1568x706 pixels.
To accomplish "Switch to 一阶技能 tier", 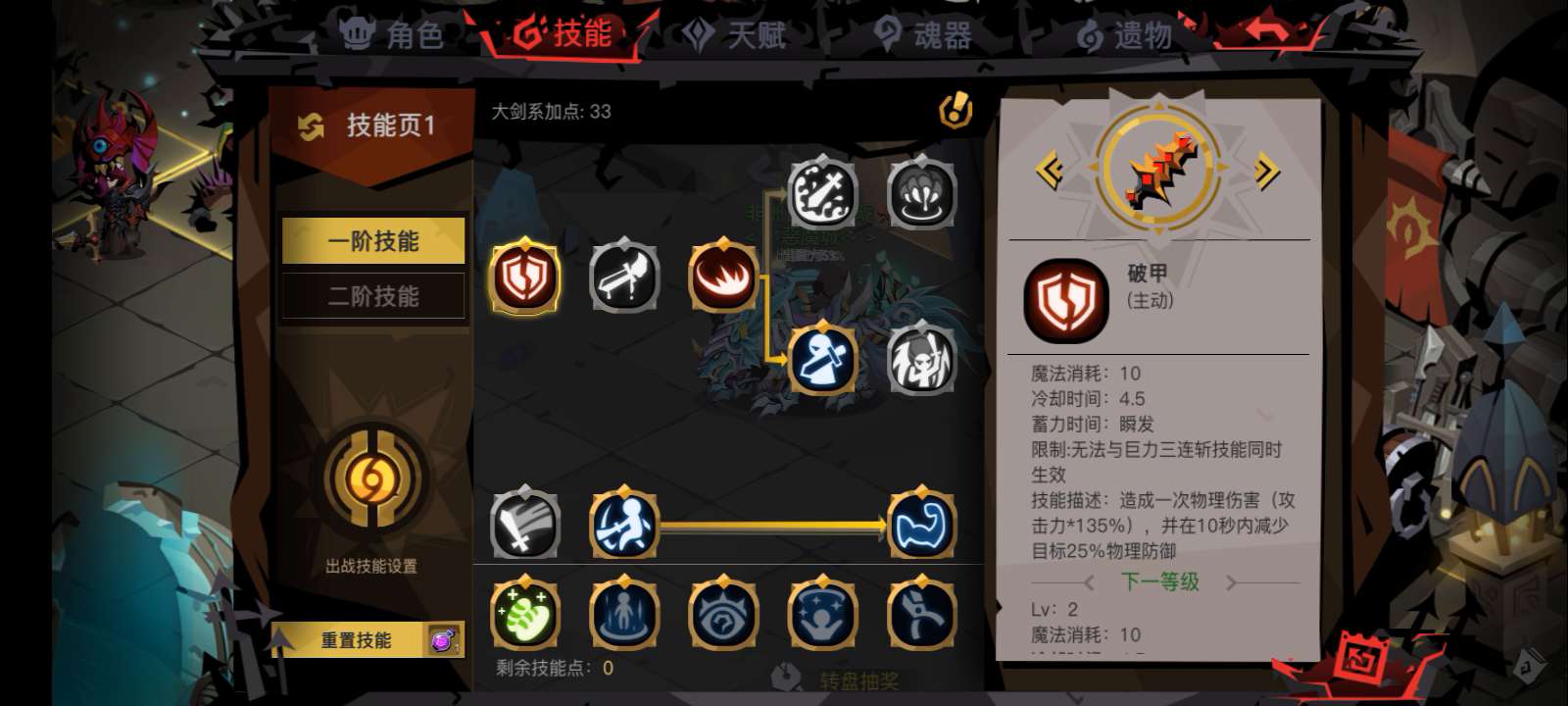I will (373, 241).
